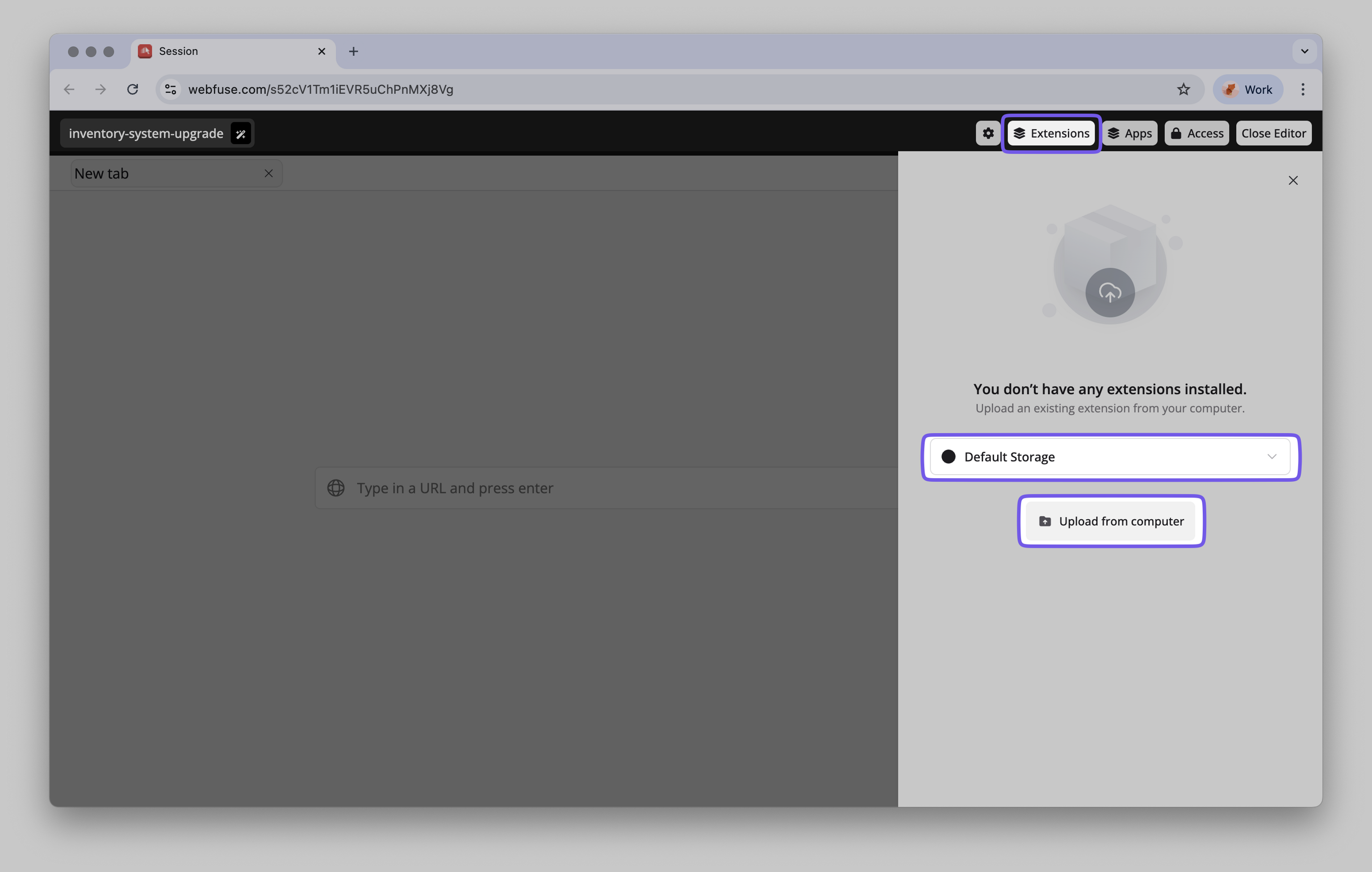Click the globe icon in the URL field
Image resolution: width=1372 pixels, height=872 pixels.
click(x=336, y=488)
